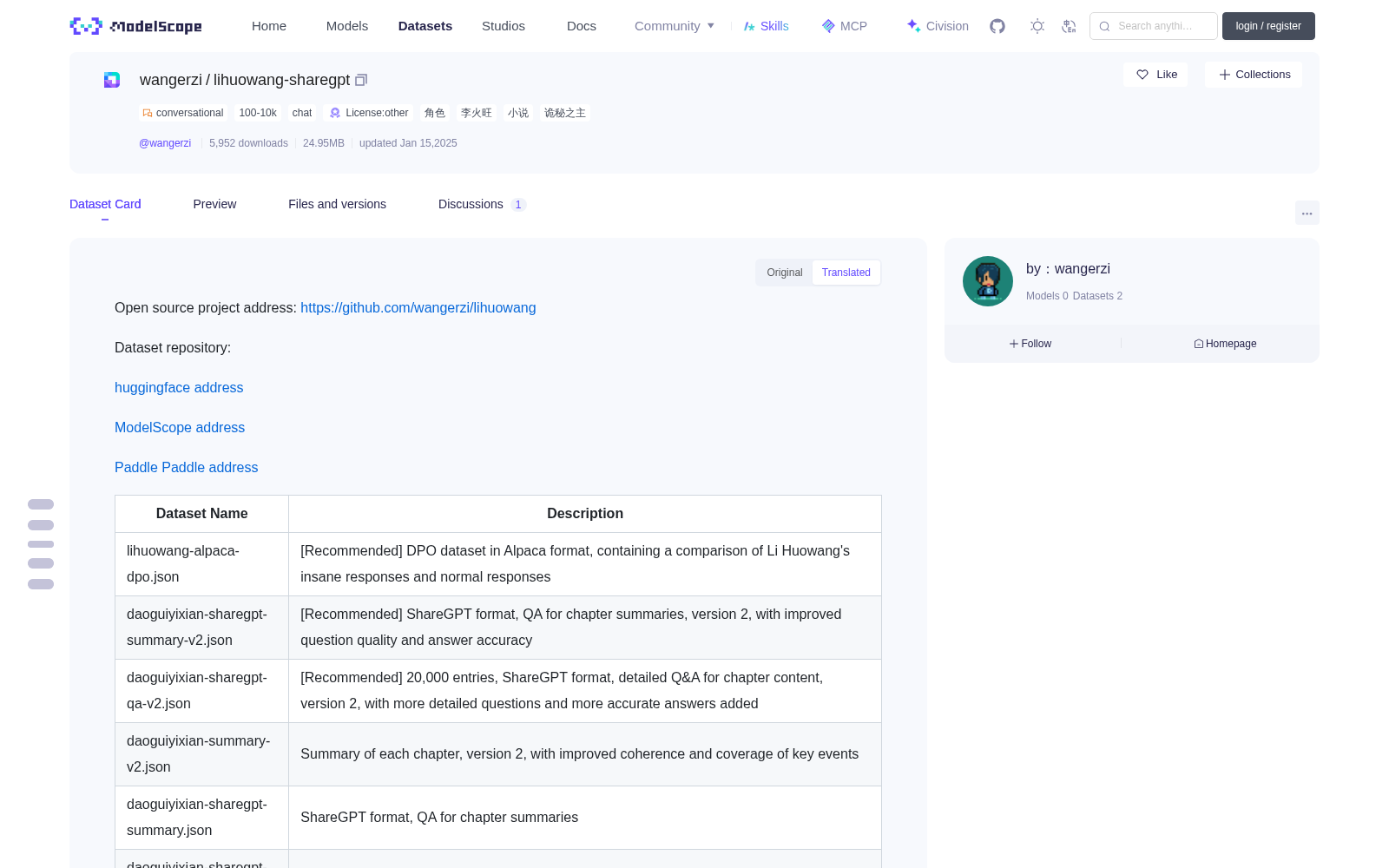Open the author's Homepage
This screenshot has height=868, width=1389.
click(1225, 344)
